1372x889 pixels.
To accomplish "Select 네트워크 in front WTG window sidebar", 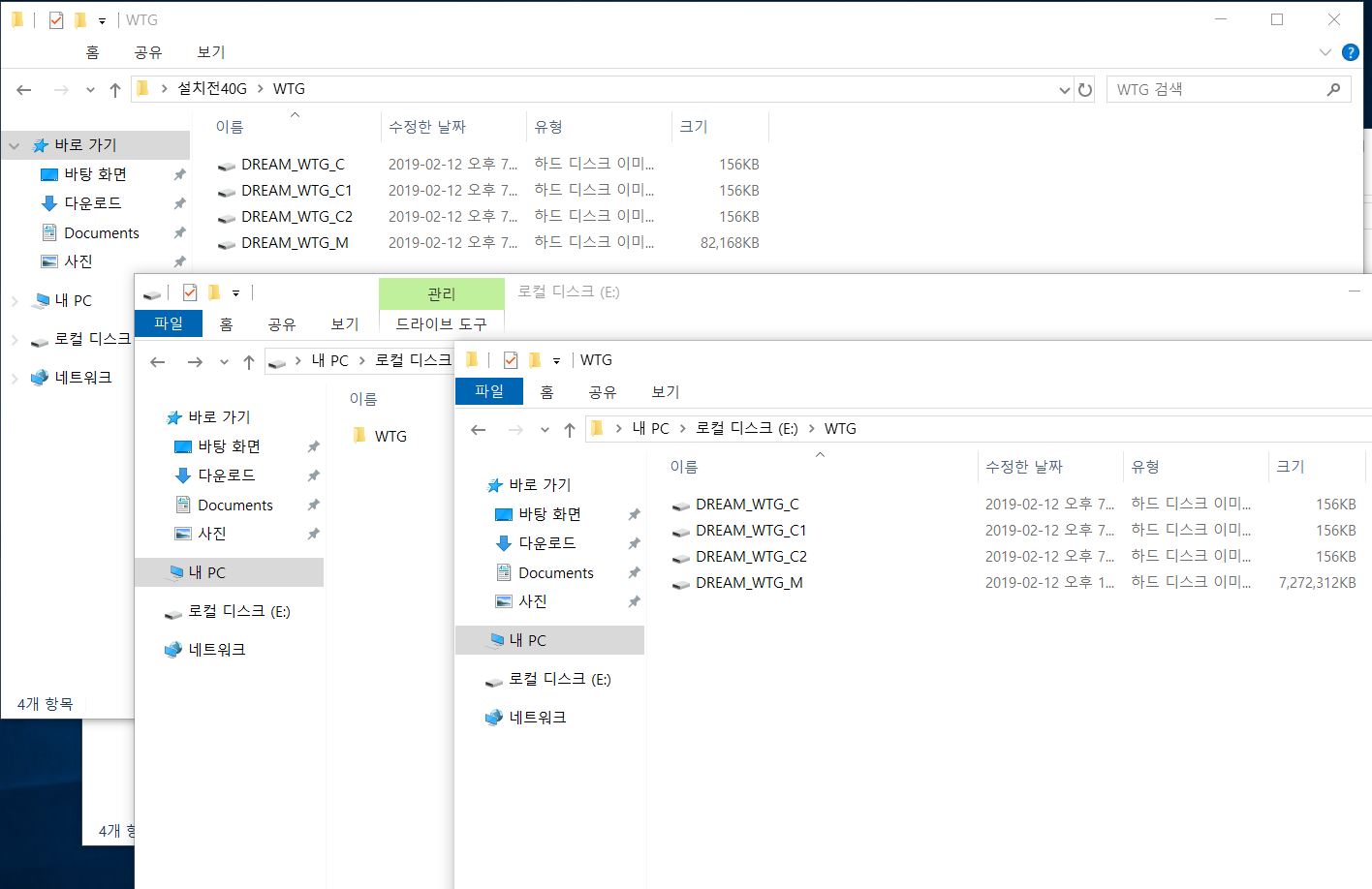I will click(537, 718).
